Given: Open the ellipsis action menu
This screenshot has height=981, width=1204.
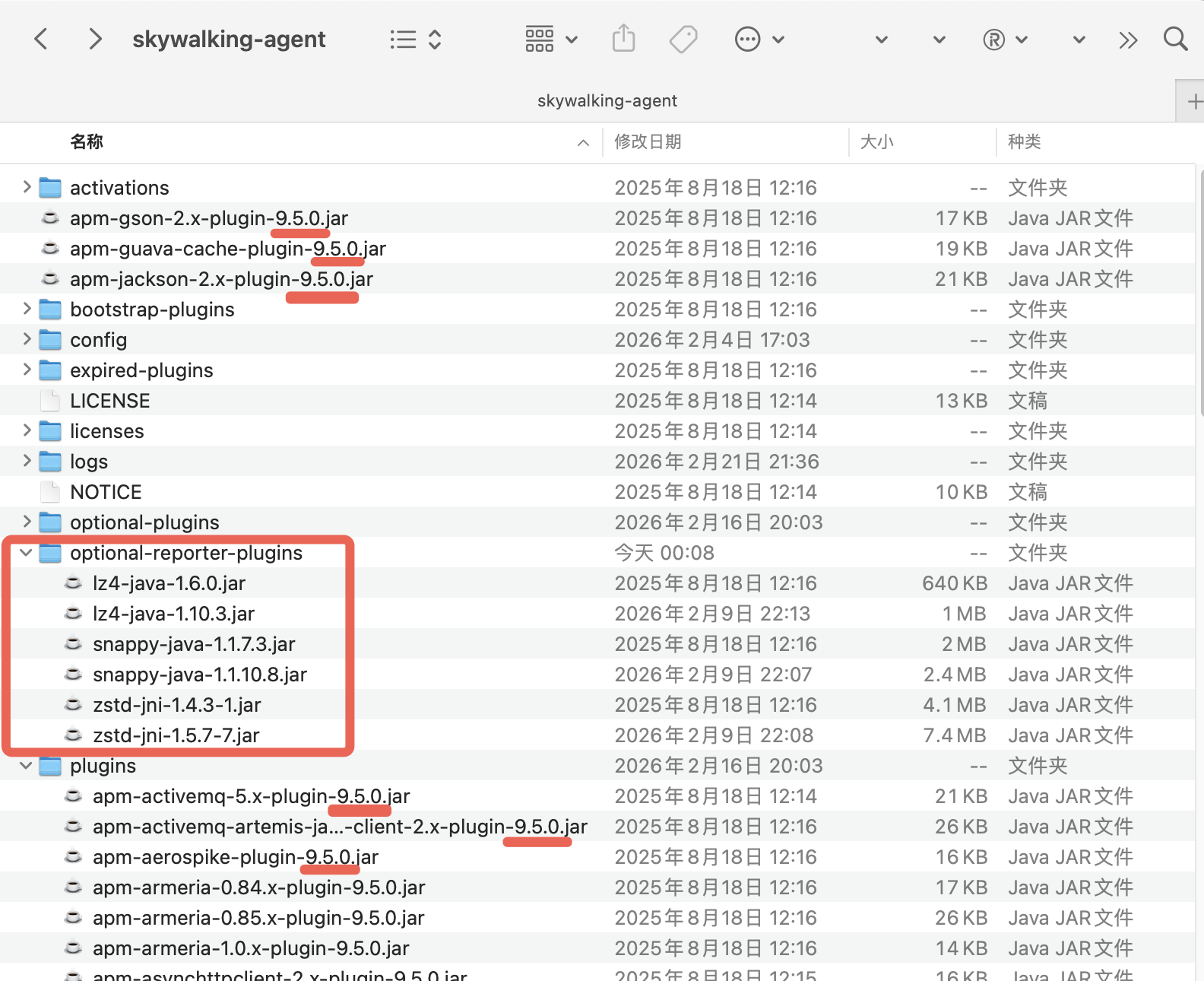Looking at the screenshot, I should click(759, 39).
